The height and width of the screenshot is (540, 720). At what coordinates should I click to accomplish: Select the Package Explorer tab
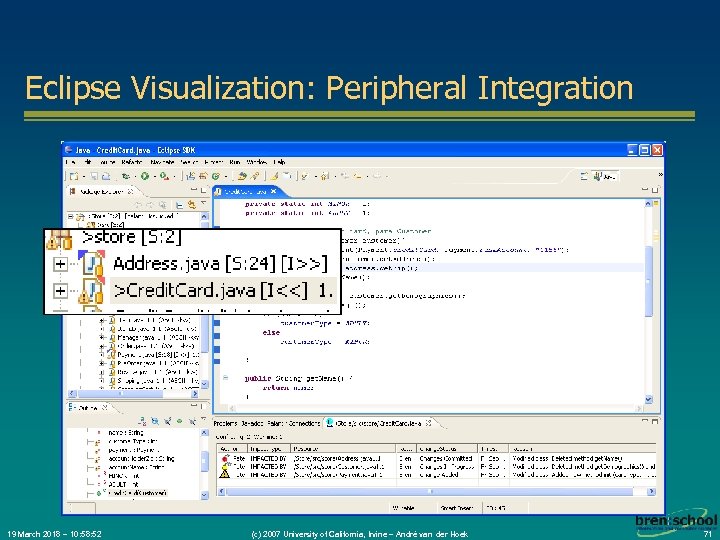coord(101,191)
